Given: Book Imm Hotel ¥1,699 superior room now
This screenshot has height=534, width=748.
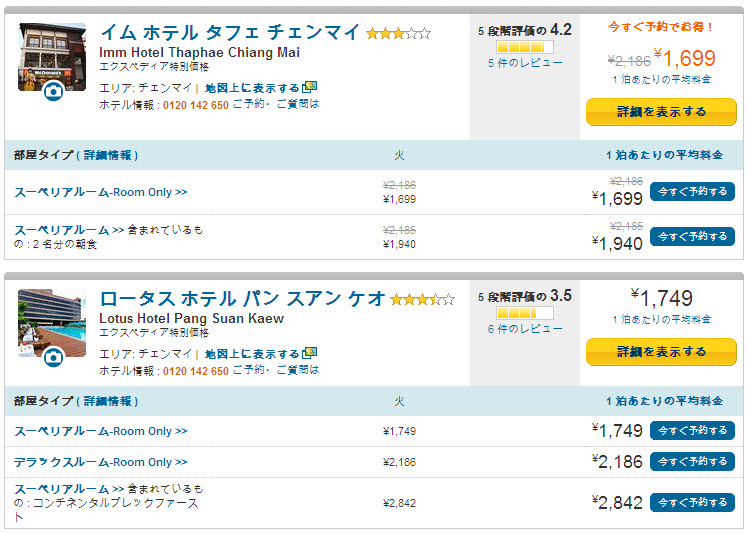Looking at the screenshot, I should [692, 191].
